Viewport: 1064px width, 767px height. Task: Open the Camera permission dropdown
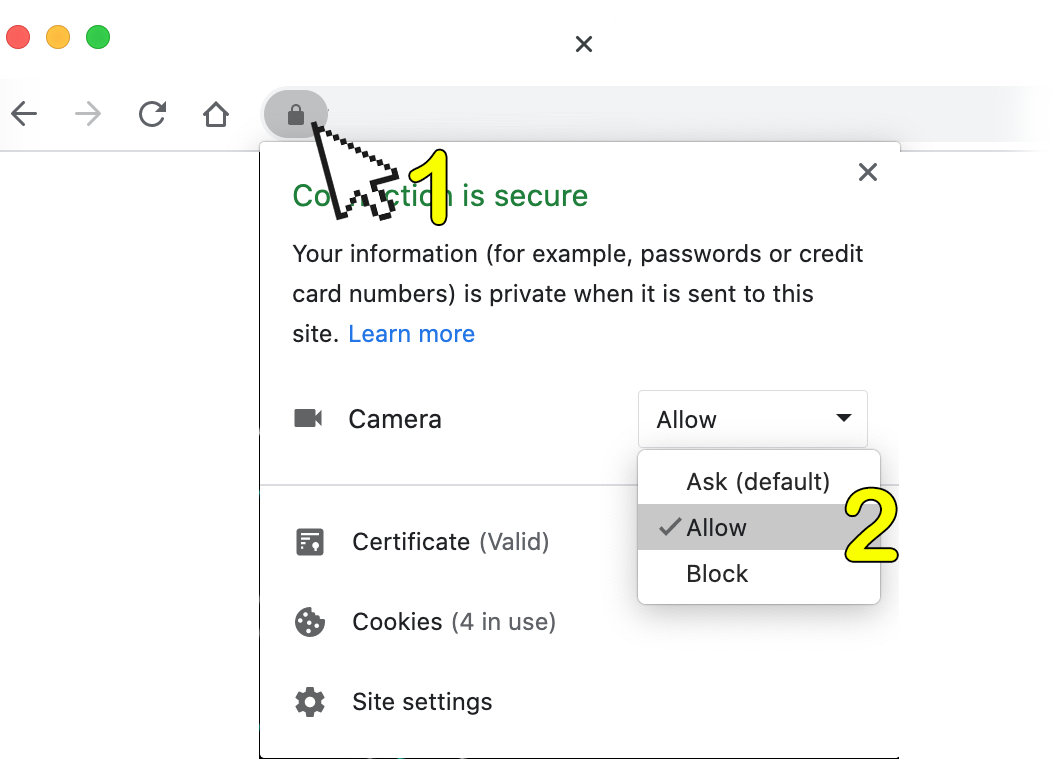752,419
